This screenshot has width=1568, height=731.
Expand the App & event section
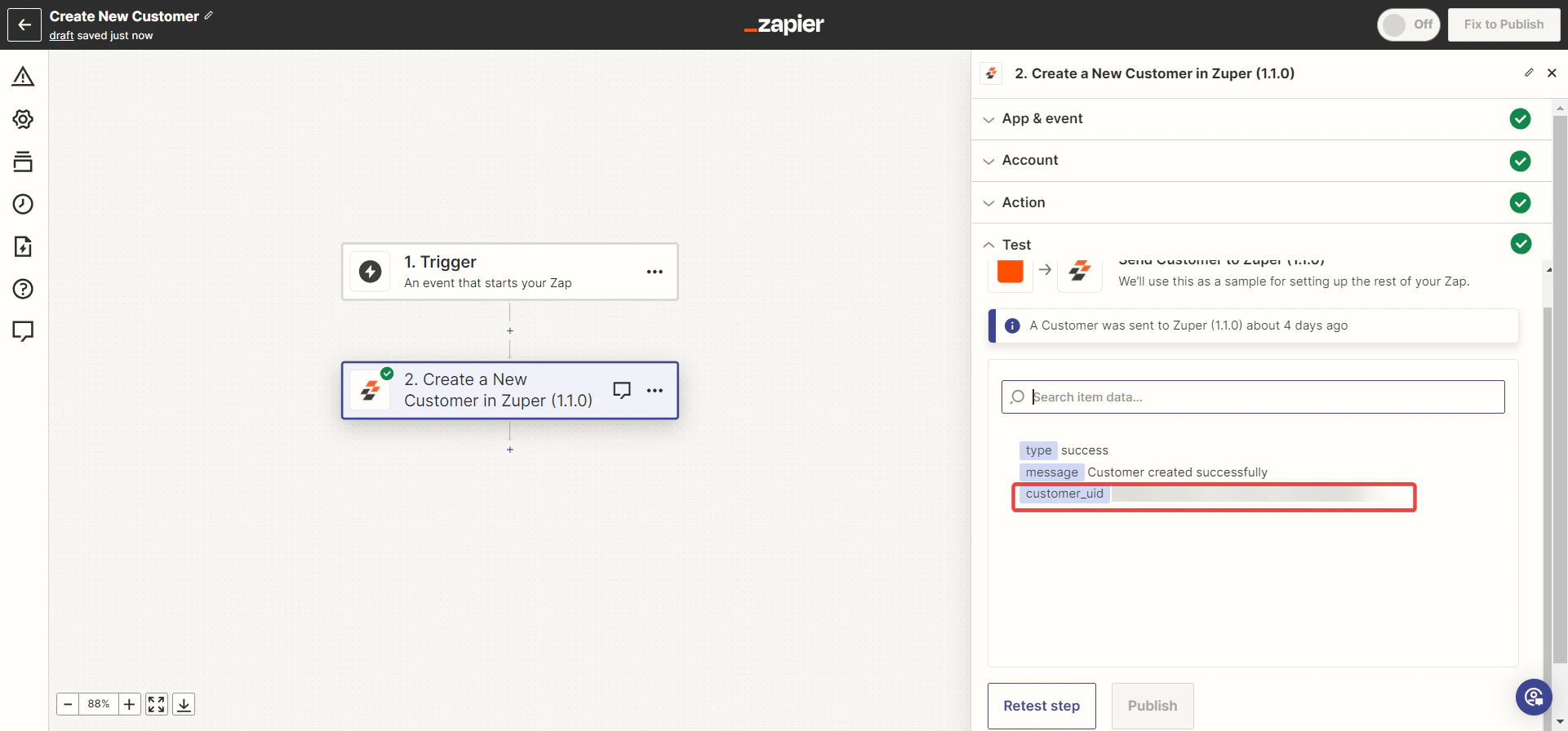1262,119
